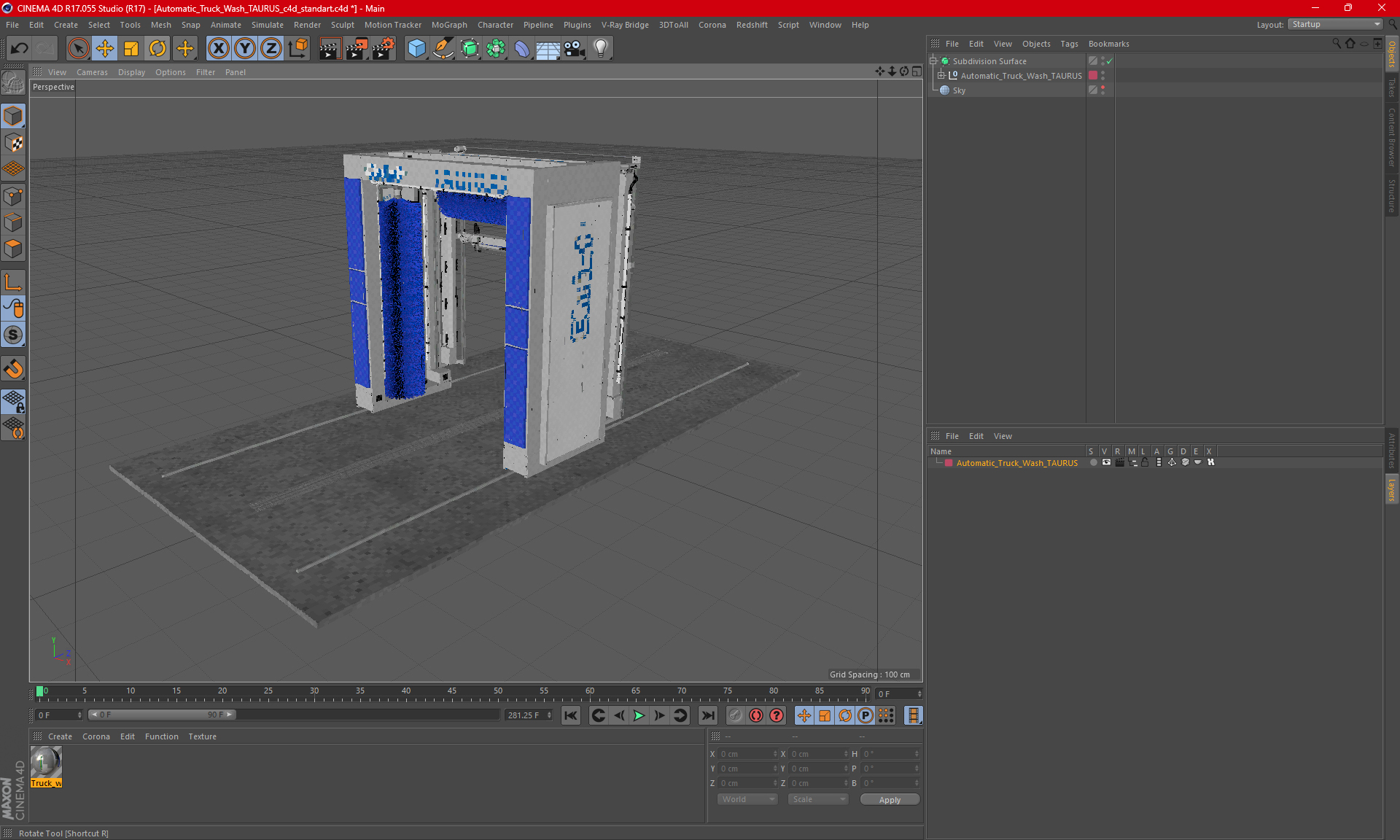Enable the Axis mode tool

coord(13,282)
